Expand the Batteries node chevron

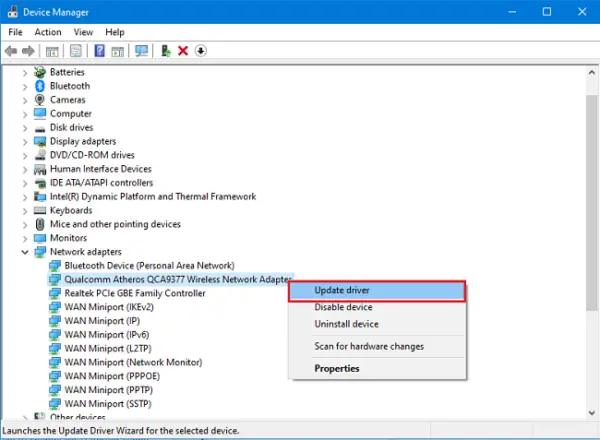[25, 72]
